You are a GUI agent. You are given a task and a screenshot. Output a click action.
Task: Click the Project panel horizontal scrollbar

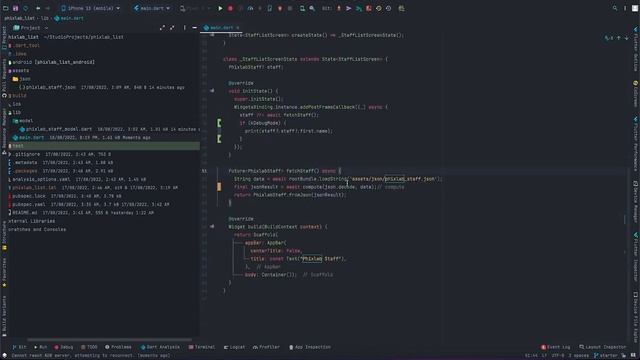coord(109,339)
